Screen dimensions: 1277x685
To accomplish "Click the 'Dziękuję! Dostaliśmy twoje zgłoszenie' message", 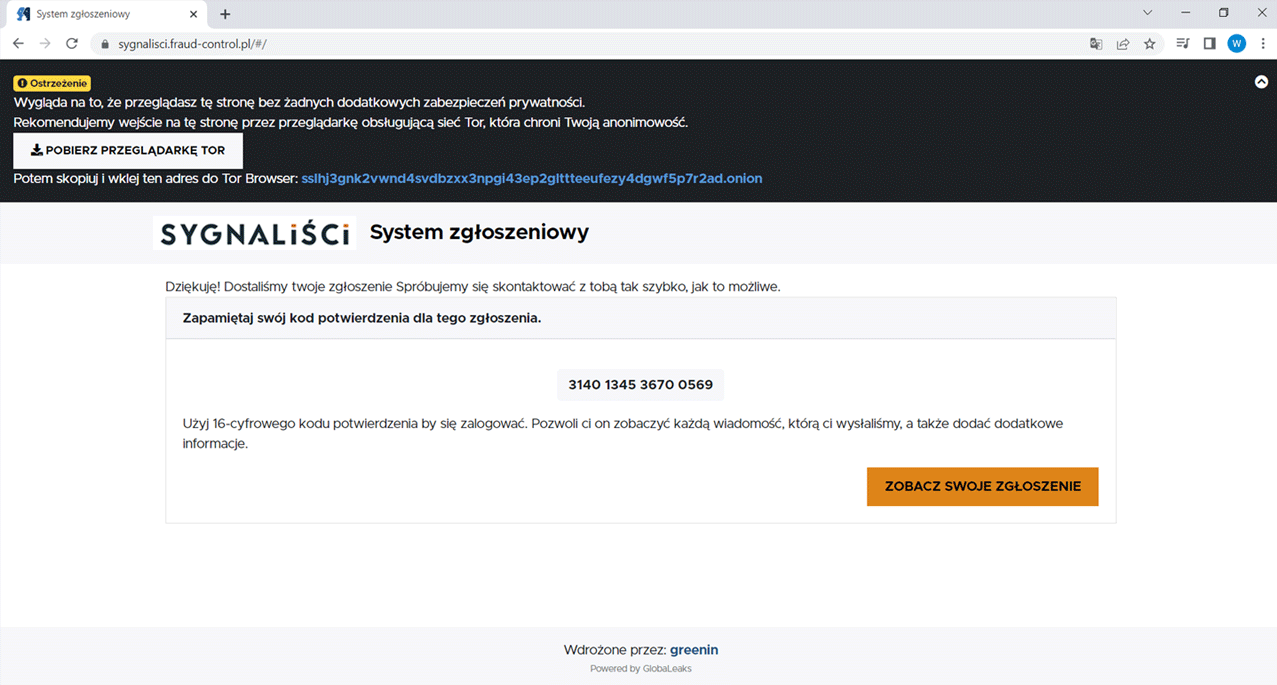I will tap(473, 287).
